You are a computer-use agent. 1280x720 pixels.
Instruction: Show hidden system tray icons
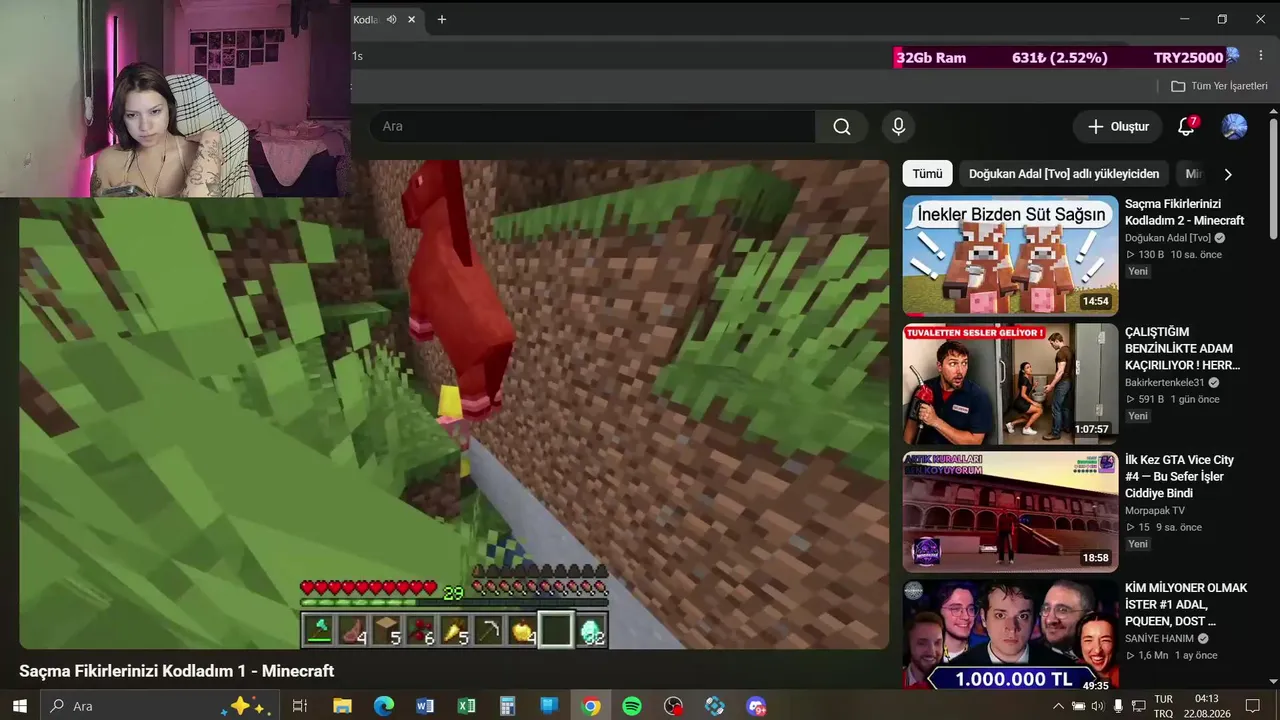1058,706
